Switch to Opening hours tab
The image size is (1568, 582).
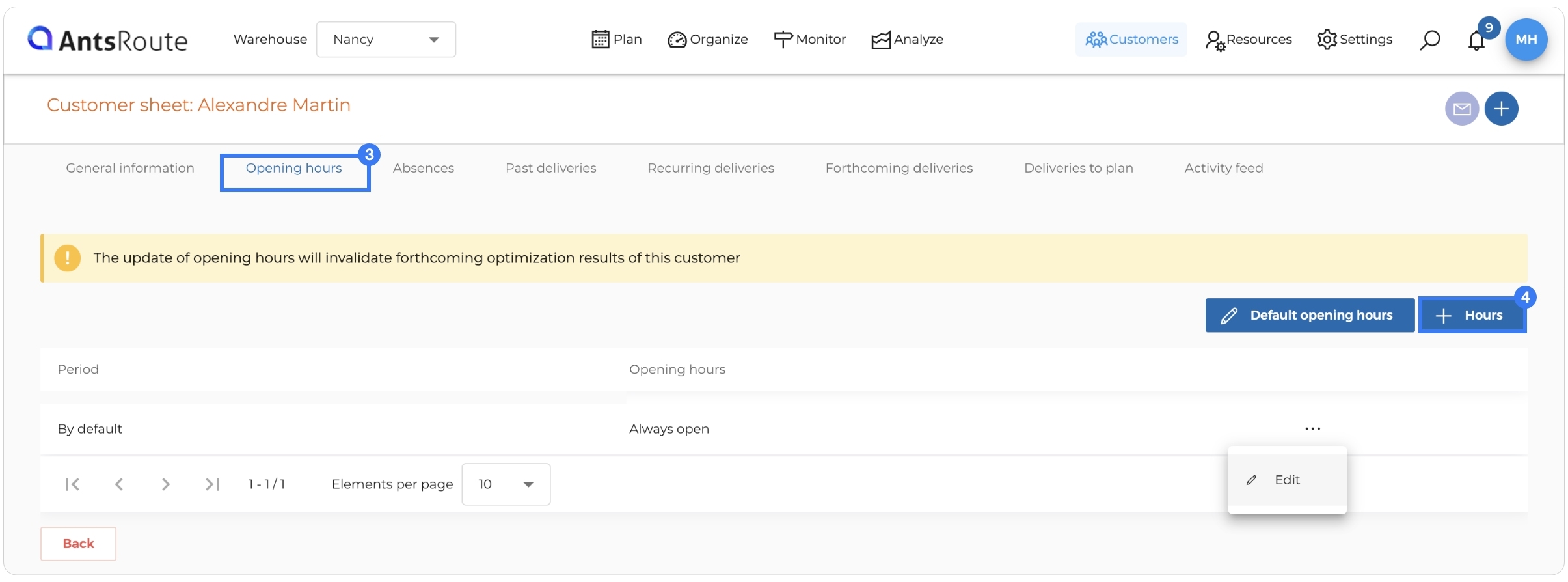pyautogui.click(x=294, y=168)
